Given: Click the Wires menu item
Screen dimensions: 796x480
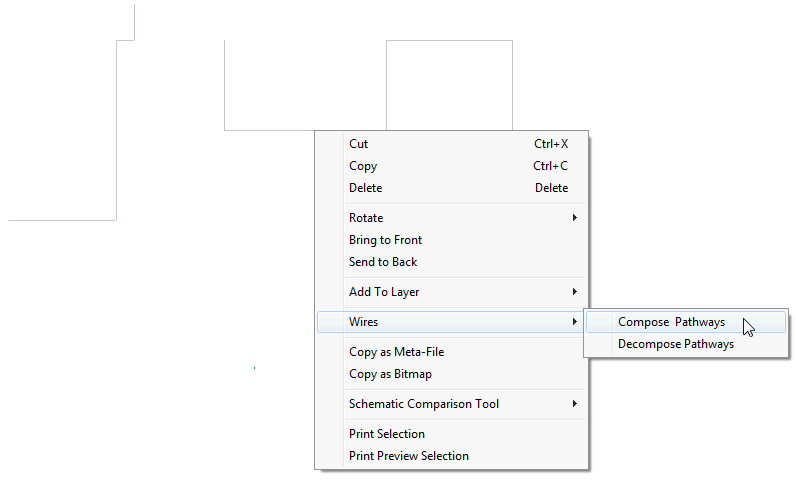Looking at the screenshot, I should click(x=364, y=322).
